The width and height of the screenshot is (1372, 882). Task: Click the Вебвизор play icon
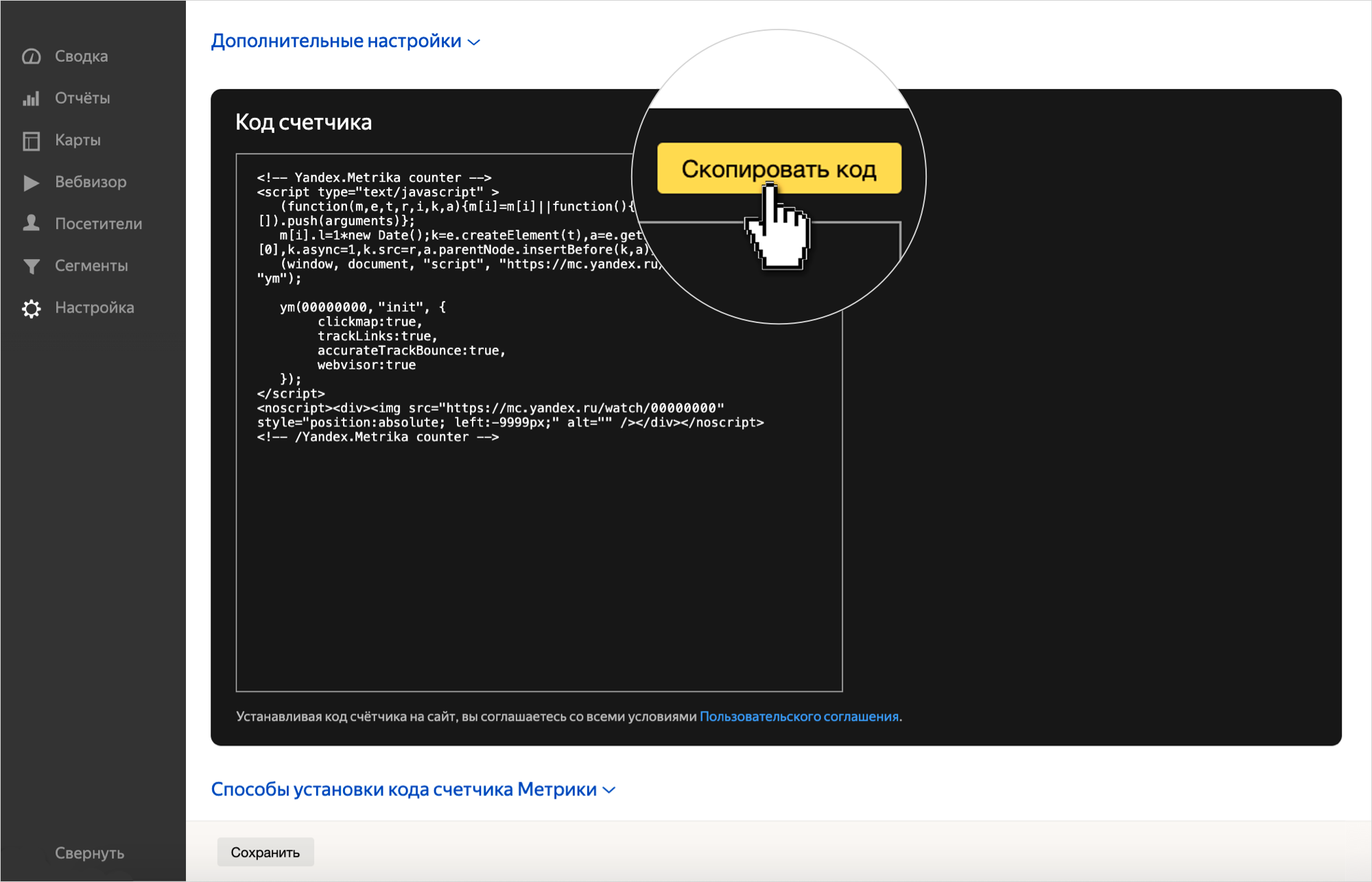pyautogui.click(x=32, y=182)
